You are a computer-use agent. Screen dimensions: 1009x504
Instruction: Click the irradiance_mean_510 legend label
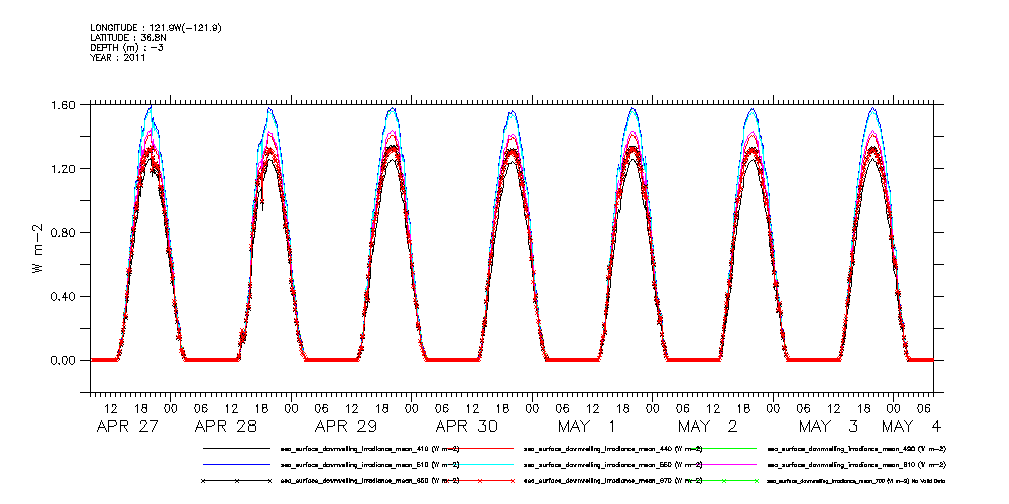tap(370, 465)
